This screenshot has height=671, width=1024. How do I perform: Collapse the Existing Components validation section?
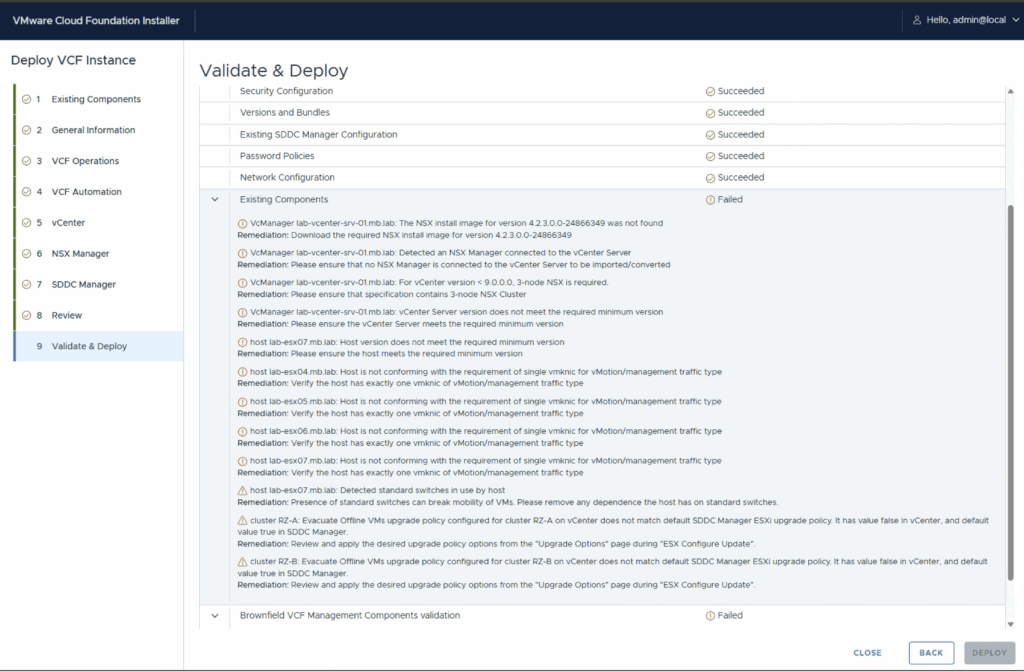point(215,200)
